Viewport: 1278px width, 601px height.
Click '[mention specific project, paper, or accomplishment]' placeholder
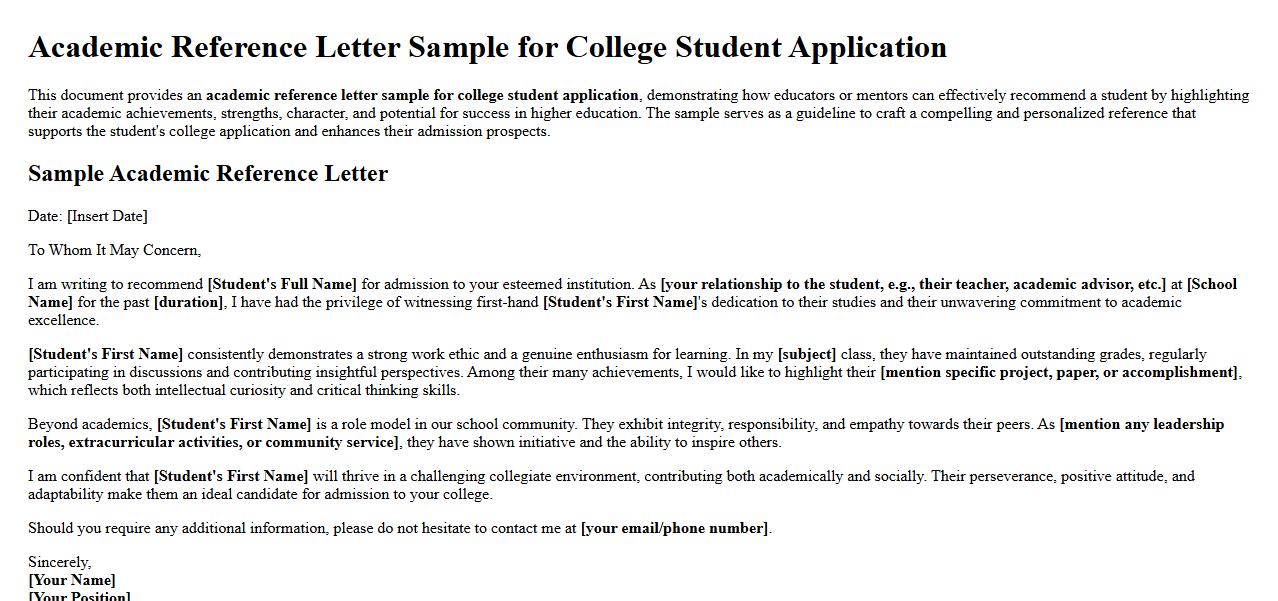point(1059,372)
